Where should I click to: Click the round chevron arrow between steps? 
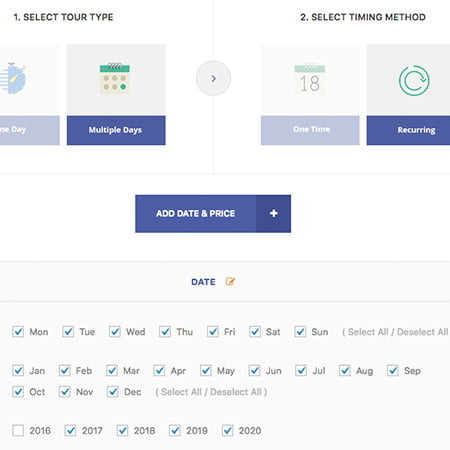click(x=213, y=78)
